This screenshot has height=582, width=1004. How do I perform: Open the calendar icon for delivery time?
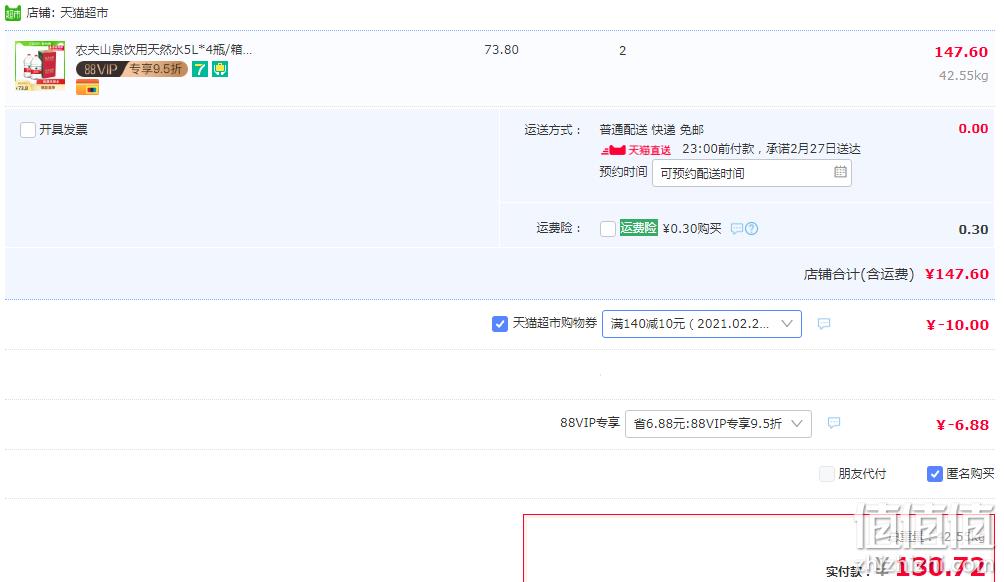pos(840,172)
